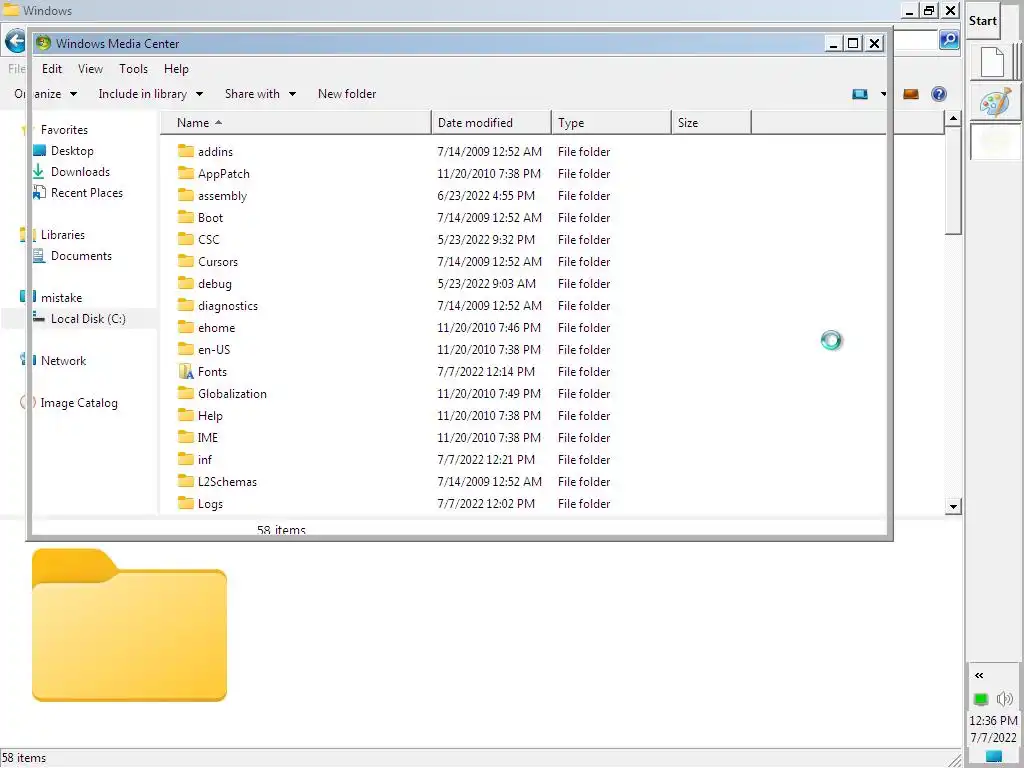Click the Desktop icon under Favorites
This screenshot has height=768, width=1024.
coord(39,150)
